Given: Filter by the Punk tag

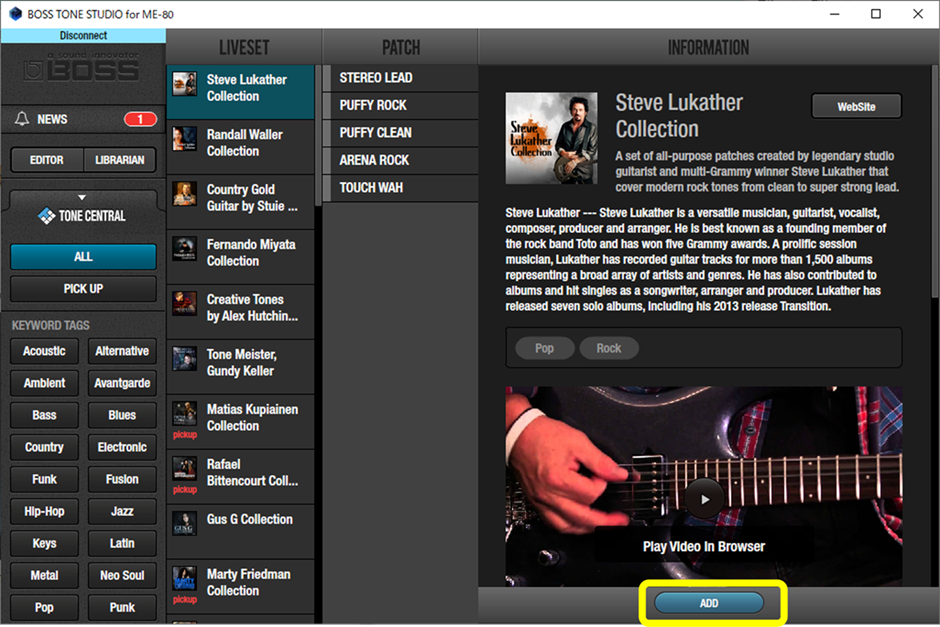Looking at the screenshot, I should pos(122,608).
